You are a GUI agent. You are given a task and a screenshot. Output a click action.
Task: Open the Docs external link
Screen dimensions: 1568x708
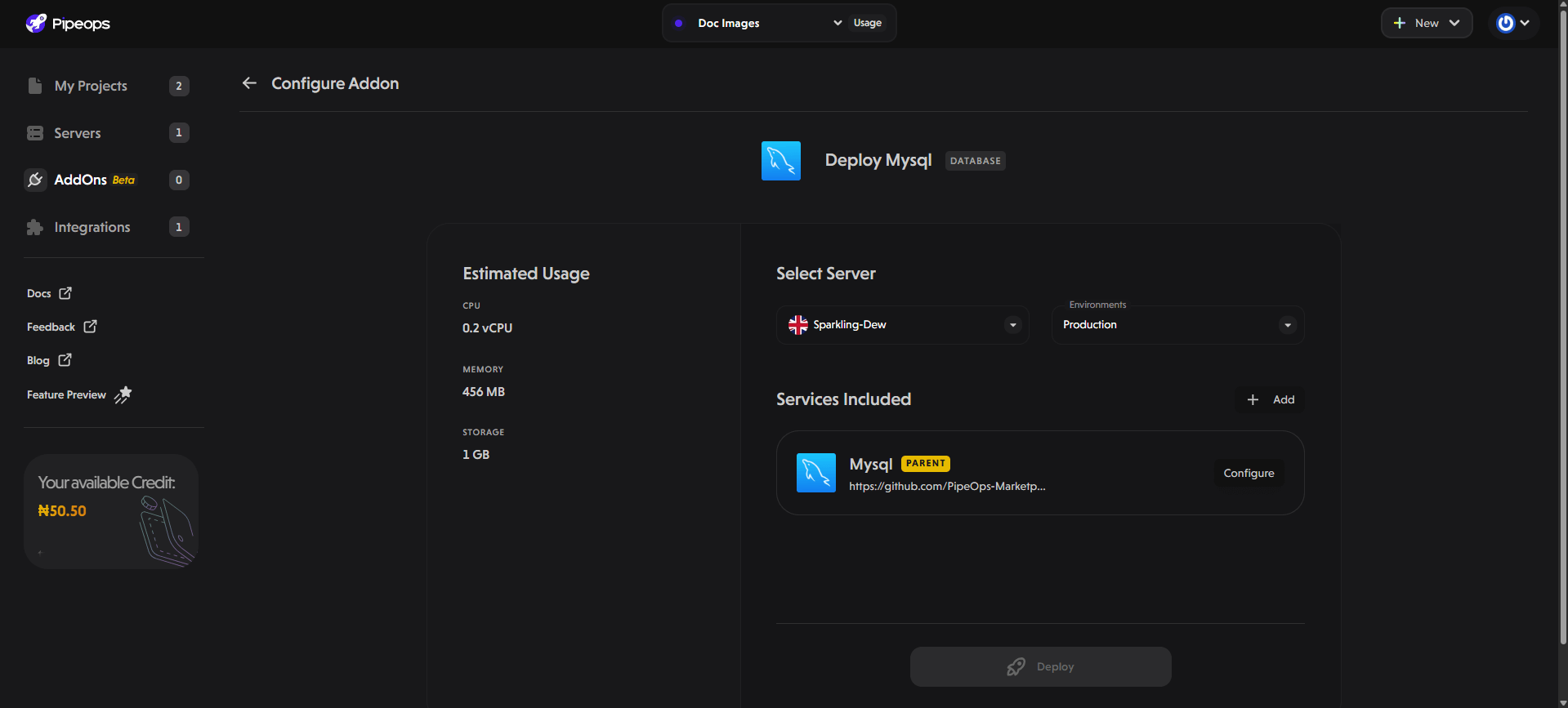(x=49, y=293)
